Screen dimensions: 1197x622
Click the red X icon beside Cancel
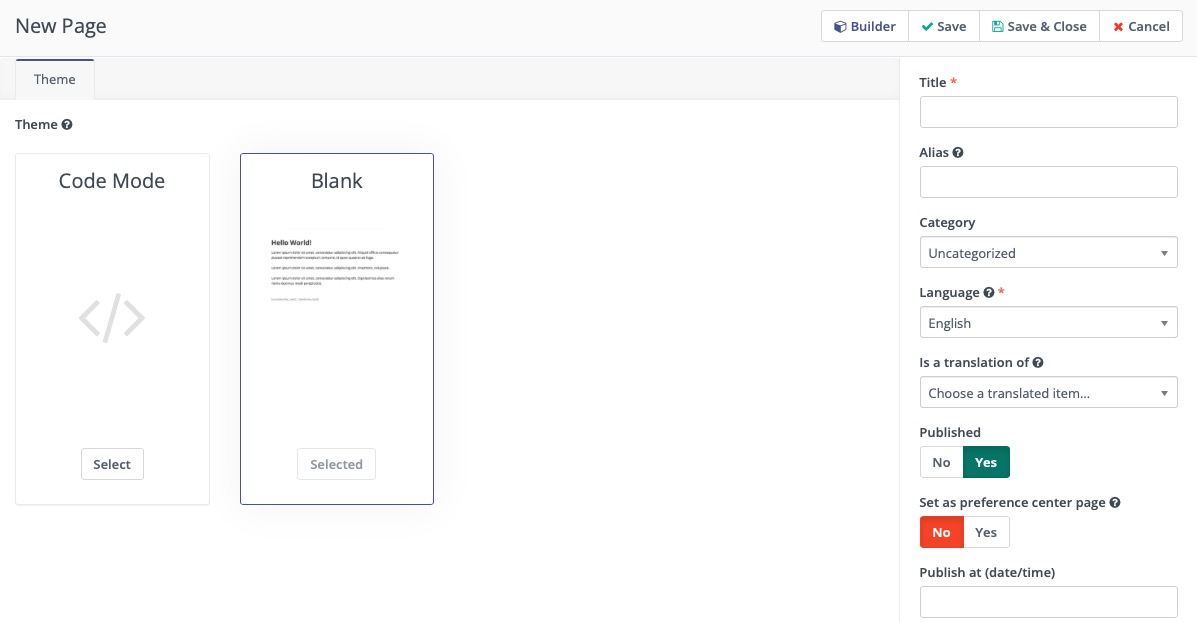tap(1117, 27)
